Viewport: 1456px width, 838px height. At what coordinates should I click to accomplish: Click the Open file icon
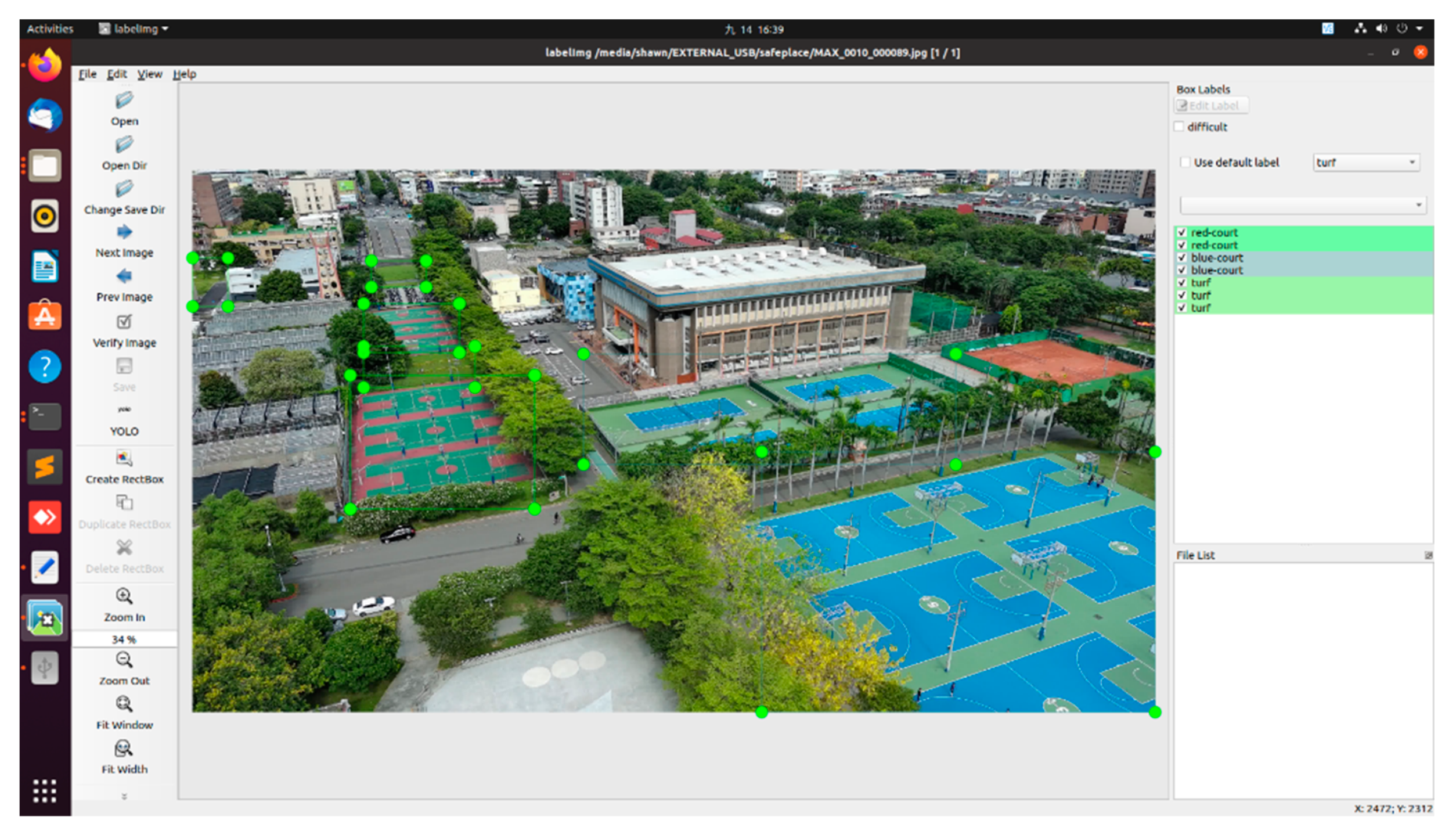click(x=124, y=101)
